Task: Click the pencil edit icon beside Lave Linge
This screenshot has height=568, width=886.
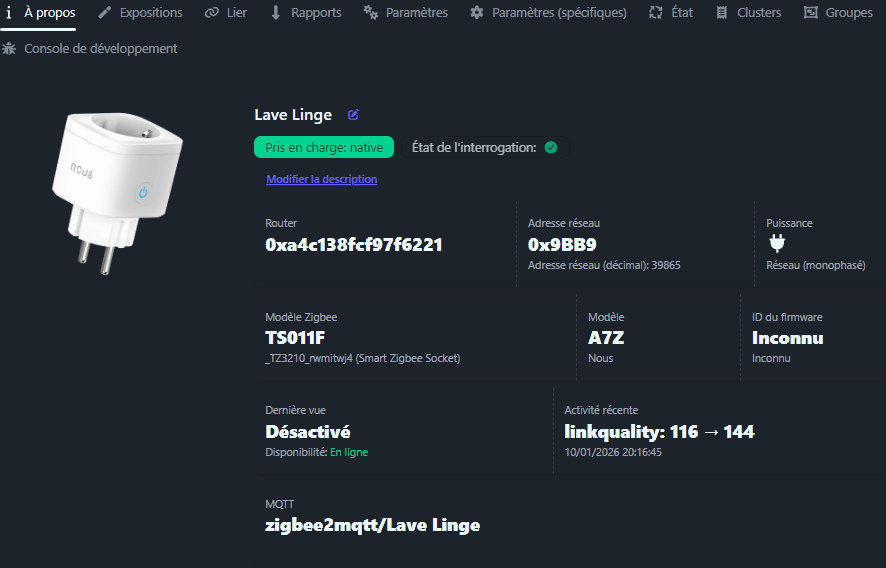Action: [353, 115]
